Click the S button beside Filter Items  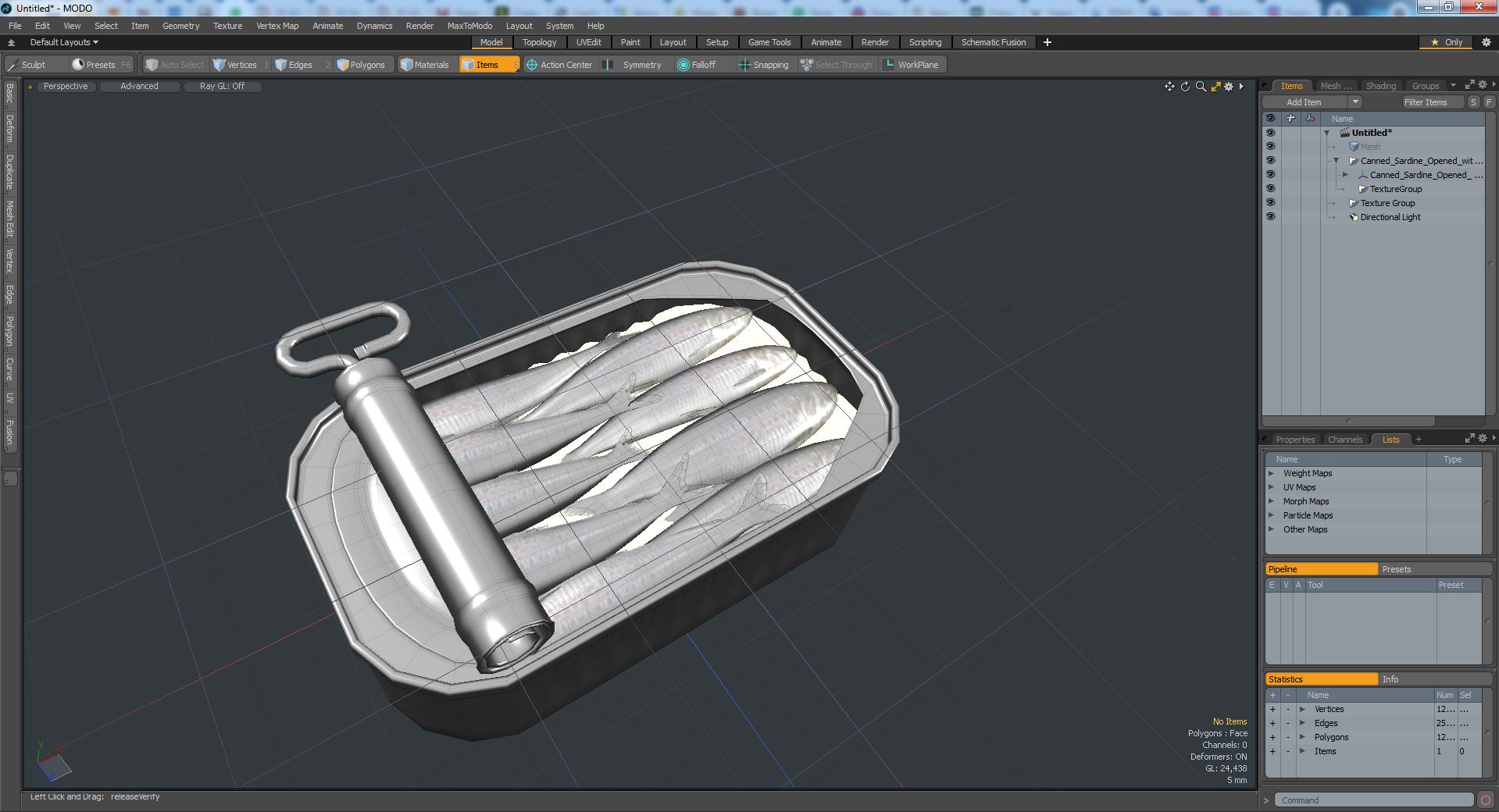(1473, 102)
